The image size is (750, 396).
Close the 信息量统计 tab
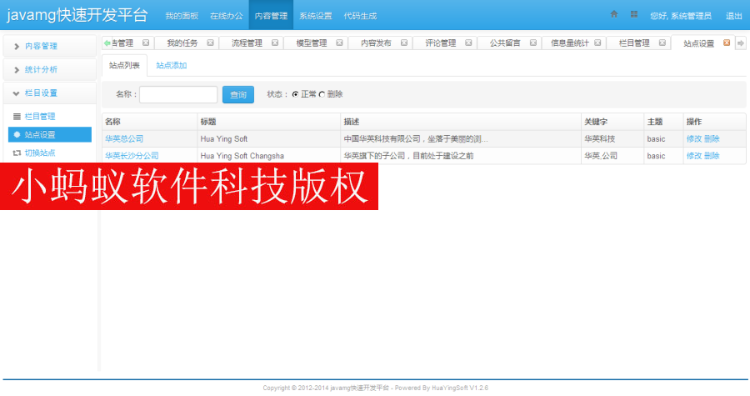(597, 43)
